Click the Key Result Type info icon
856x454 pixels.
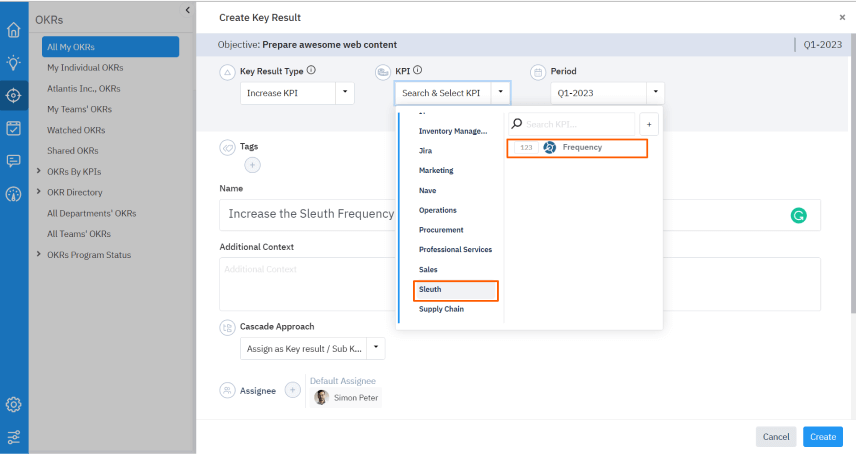click(311, 70)
